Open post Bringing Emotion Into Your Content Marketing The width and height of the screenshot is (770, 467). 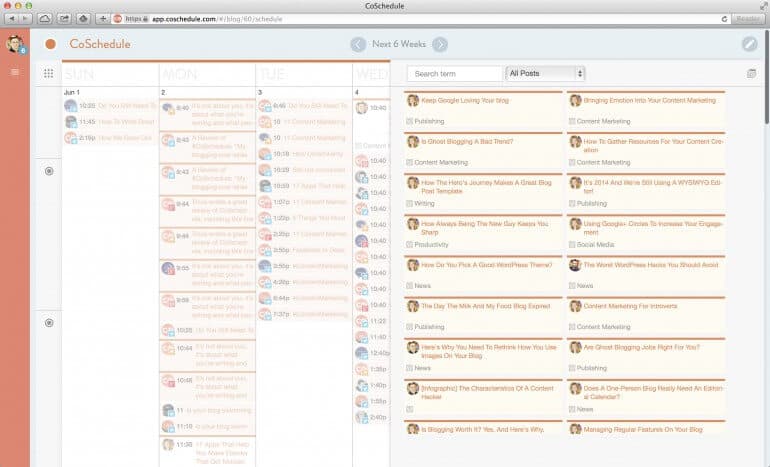point(649,100)
